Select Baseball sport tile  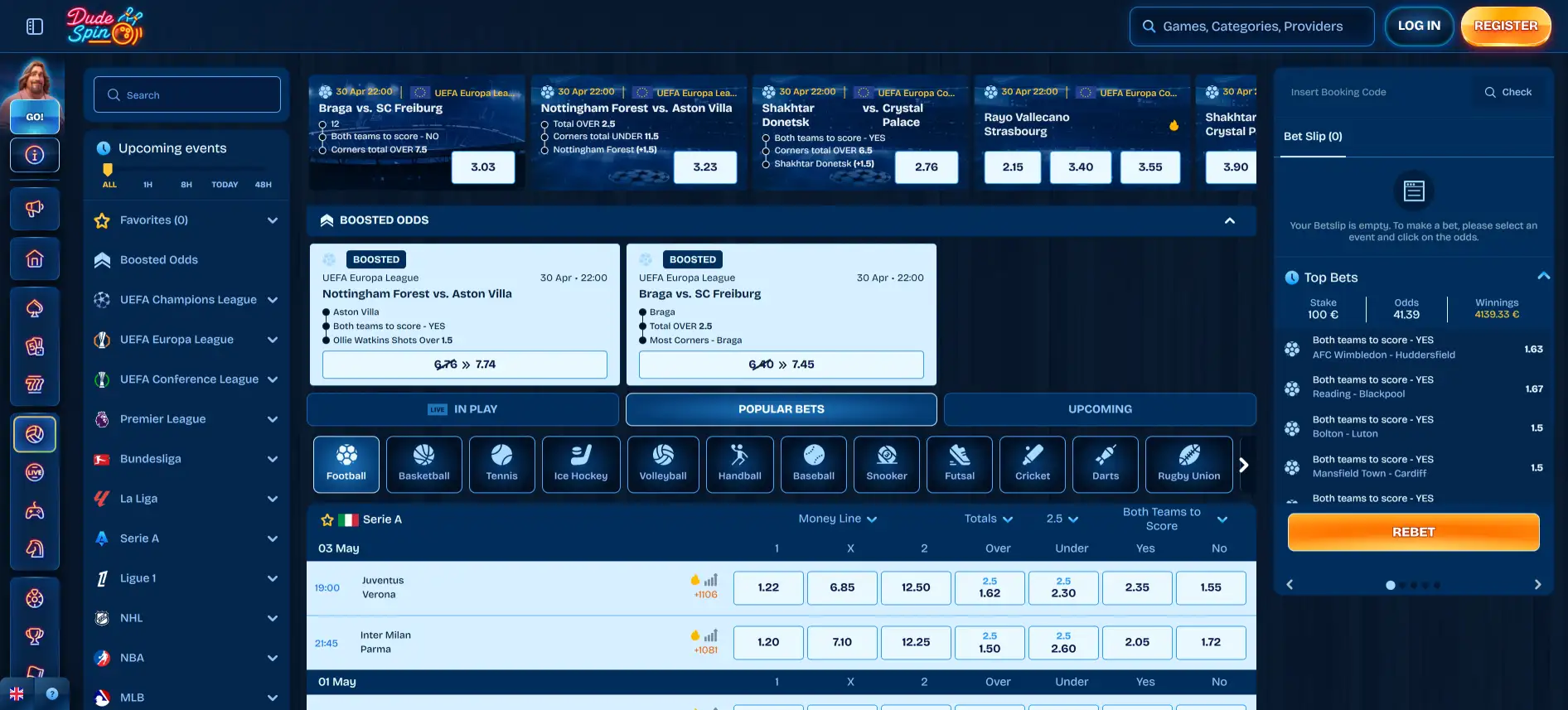coord(814,465)
